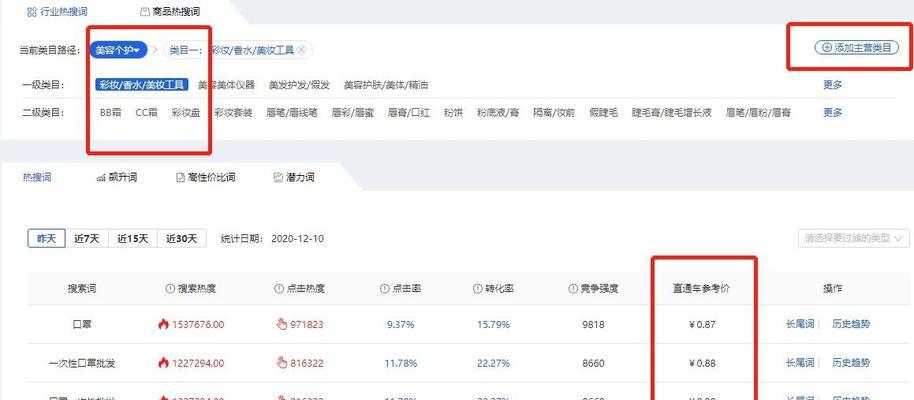Choose second-level category BB霜
The width and height of the screenshot is (914, 400).
click(111, 113)
